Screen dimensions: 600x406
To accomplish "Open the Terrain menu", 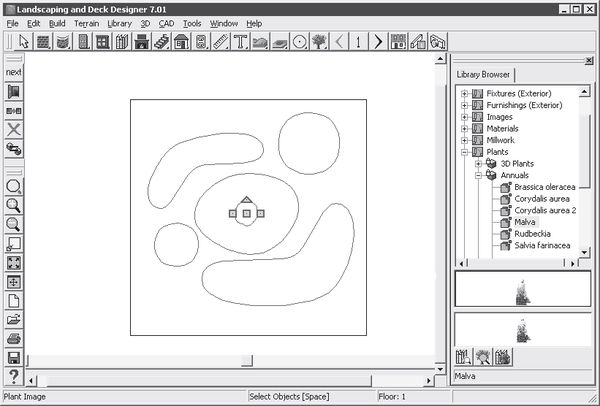I will pos(86,22).
